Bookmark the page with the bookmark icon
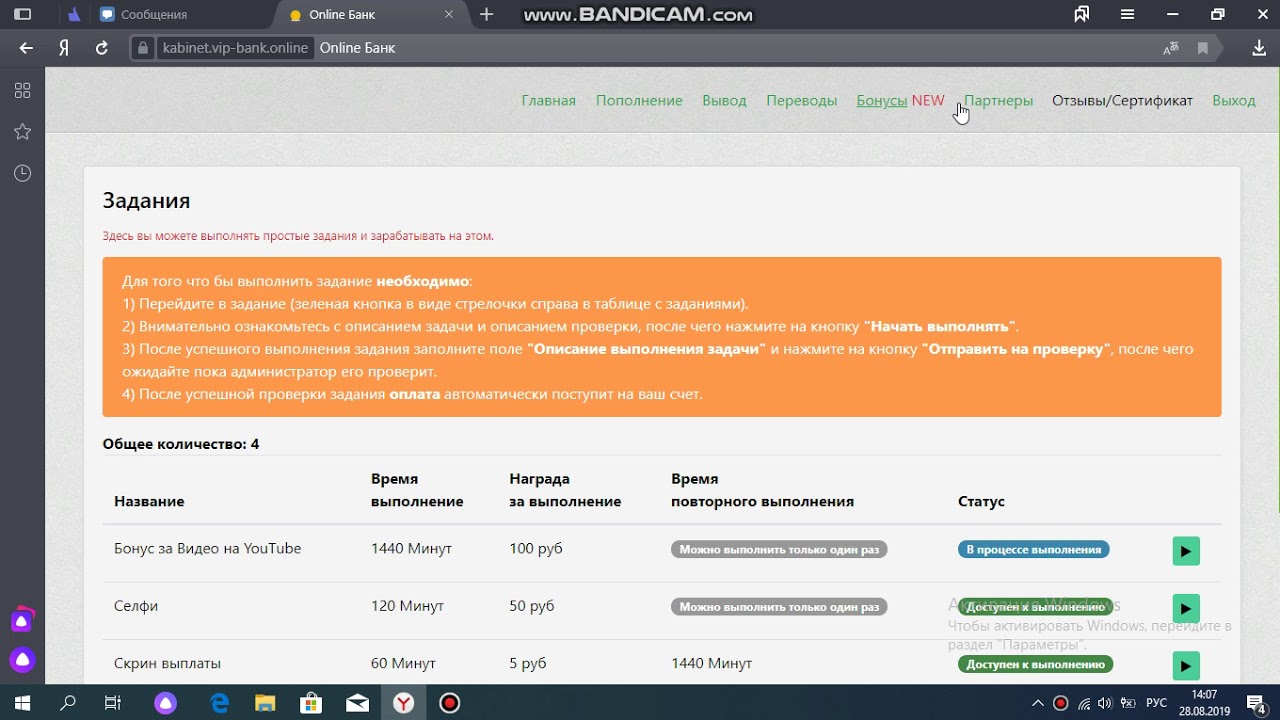Image resolution: width=1280 pixels, height=720 pixels. (x=1203, y=48)
